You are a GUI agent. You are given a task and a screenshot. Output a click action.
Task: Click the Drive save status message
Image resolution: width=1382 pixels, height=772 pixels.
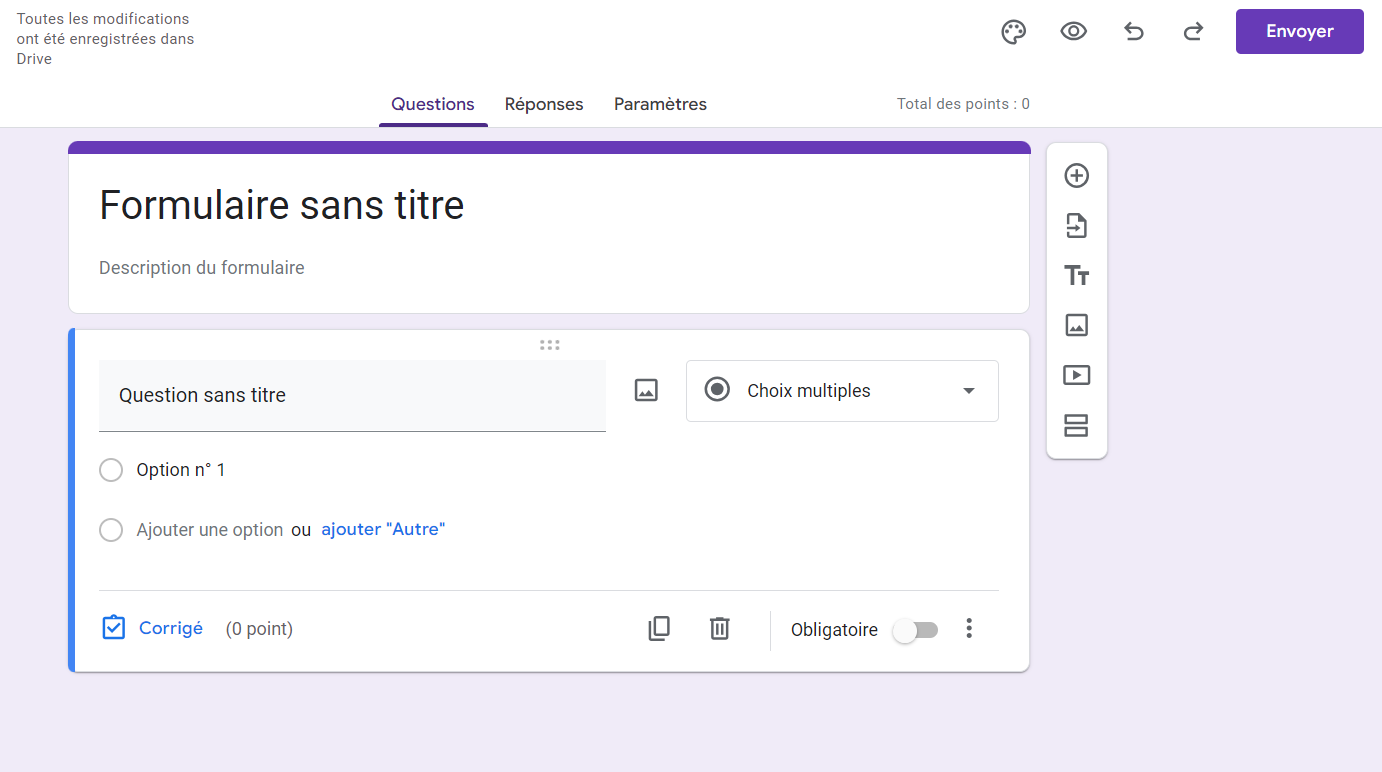coord(105,39)
